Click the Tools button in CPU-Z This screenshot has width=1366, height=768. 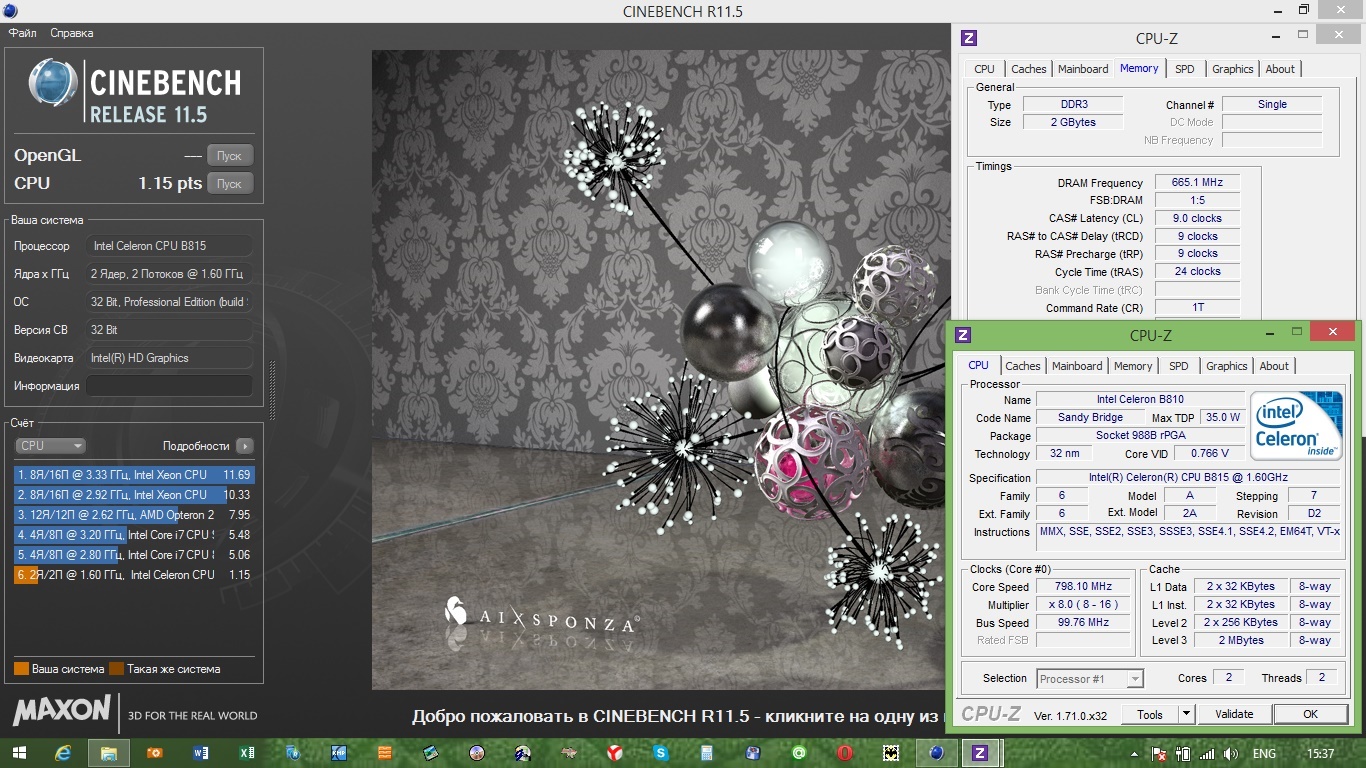1150,714
